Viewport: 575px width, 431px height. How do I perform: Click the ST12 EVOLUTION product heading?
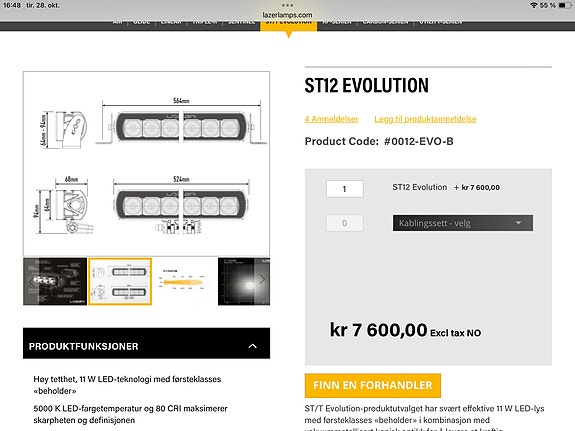pos(366,85)
